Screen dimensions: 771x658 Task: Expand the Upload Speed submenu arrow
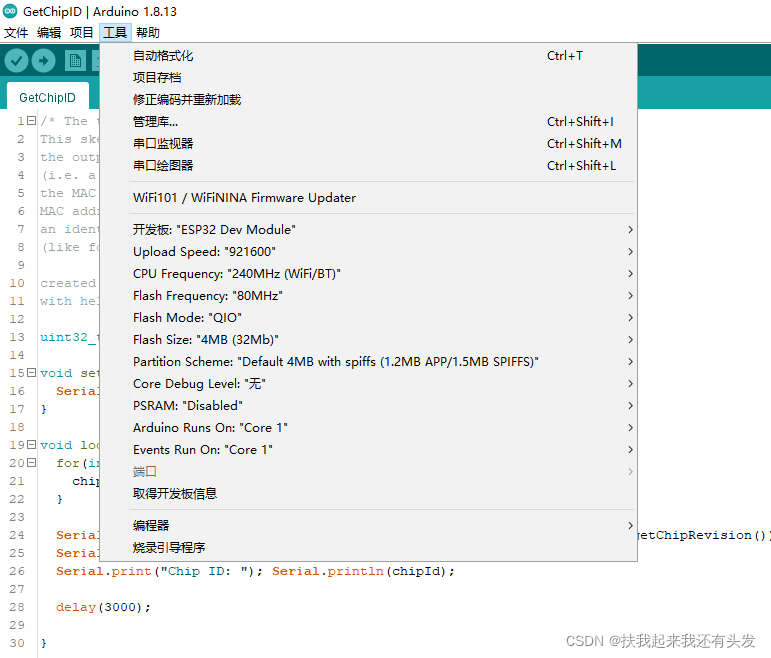pos(630,251)
